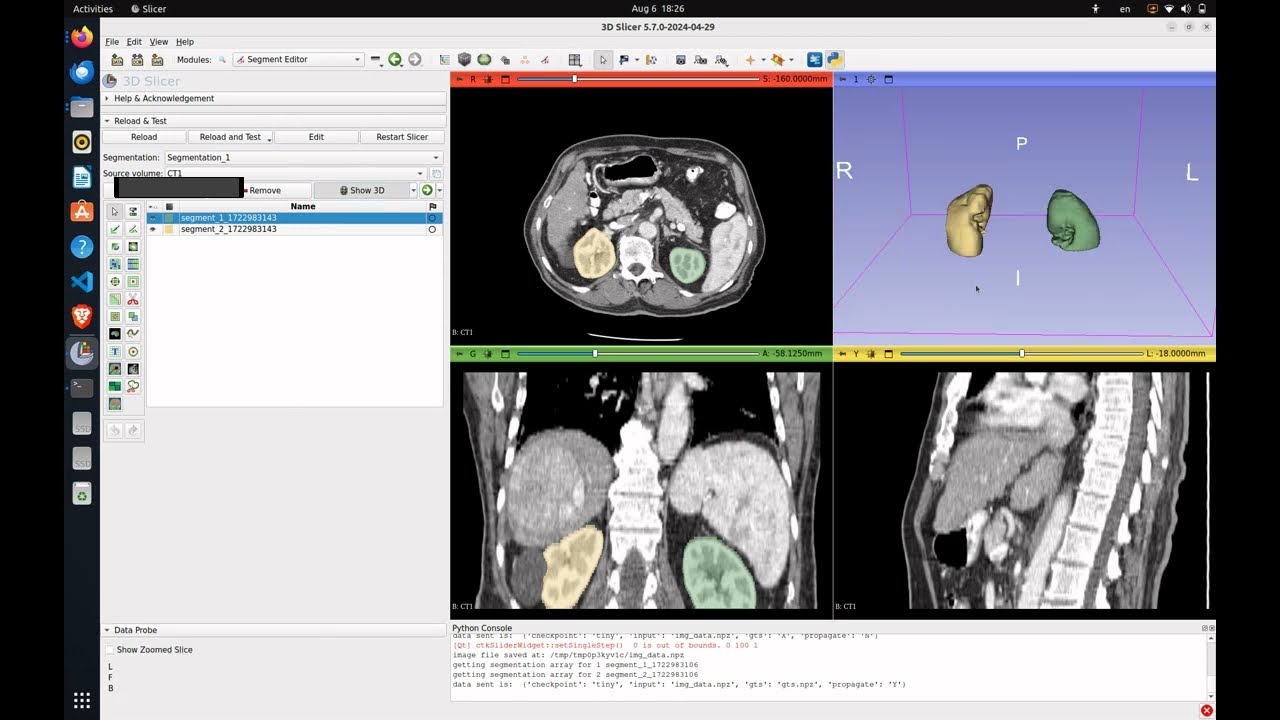The image size is (1280, 720).
Task: Collapse the Data Probe section
Action: coord(273,630)
